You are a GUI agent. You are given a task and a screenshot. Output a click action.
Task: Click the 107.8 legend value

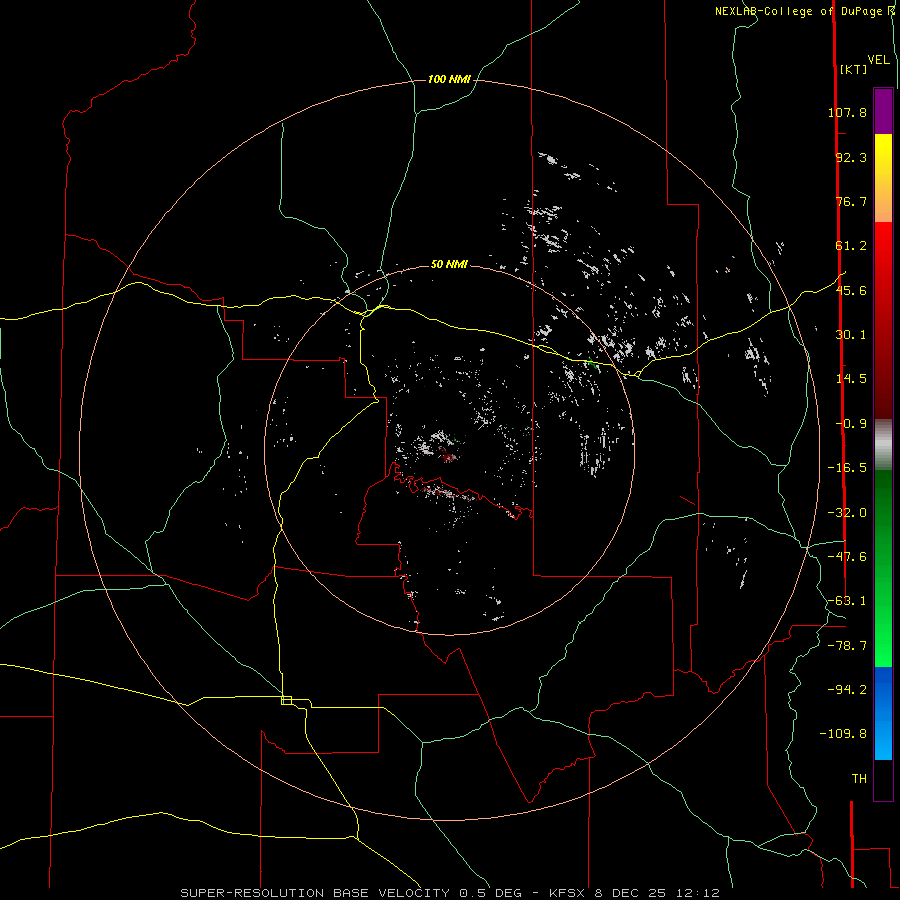[x=847, y=112]
